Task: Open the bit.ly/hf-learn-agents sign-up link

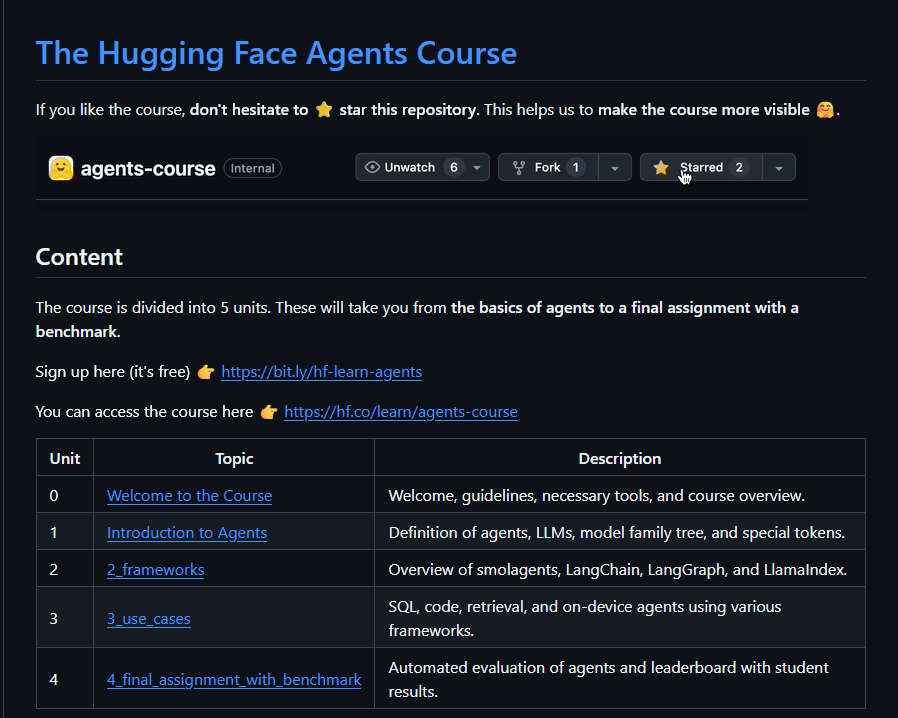Action: 321,372
